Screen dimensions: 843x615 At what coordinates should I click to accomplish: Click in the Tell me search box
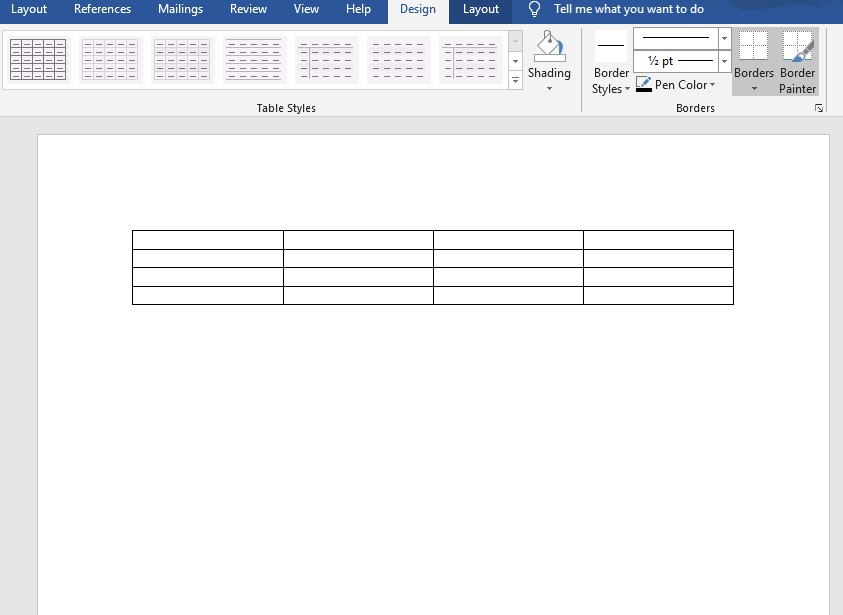coord(628,9)
